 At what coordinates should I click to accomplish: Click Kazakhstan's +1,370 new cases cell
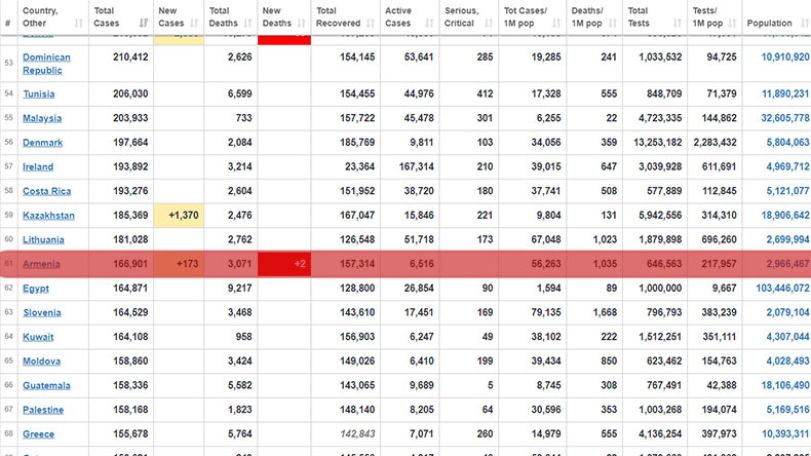click(178, 215)
